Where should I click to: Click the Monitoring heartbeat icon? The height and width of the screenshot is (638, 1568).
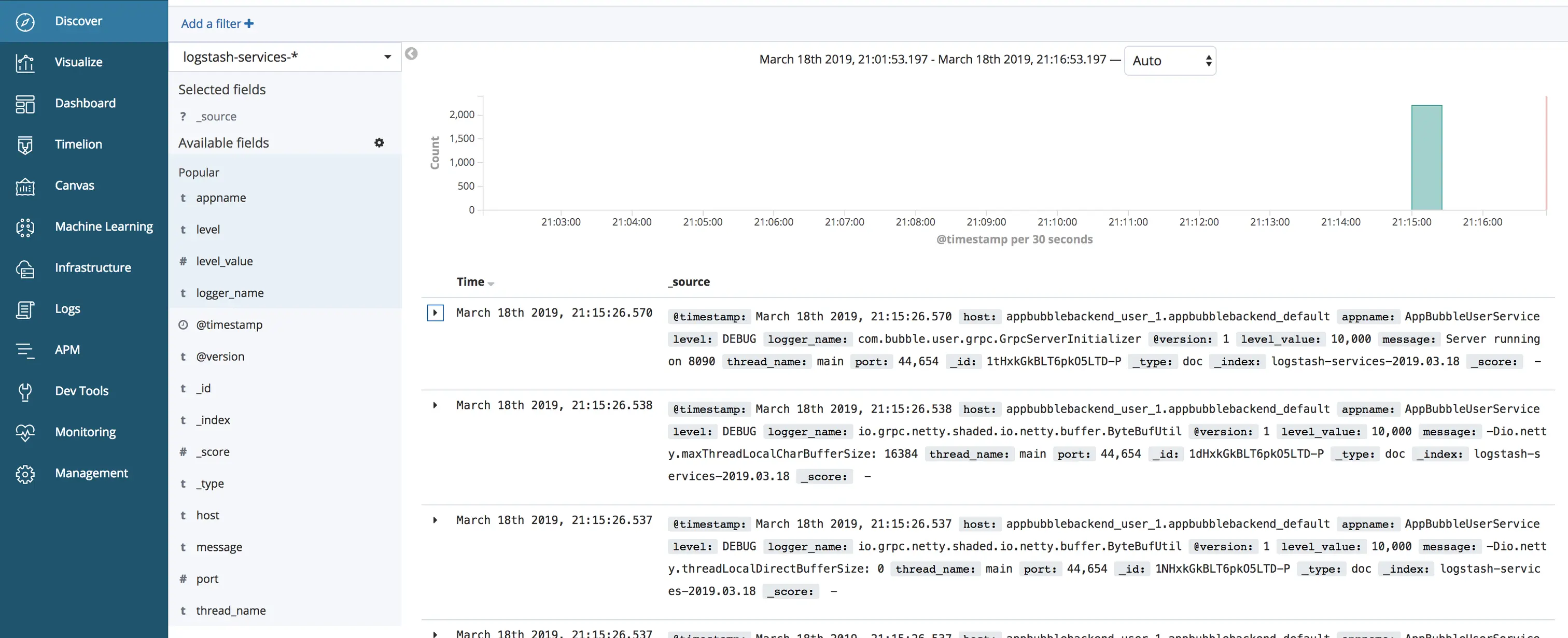pos(25,432)
